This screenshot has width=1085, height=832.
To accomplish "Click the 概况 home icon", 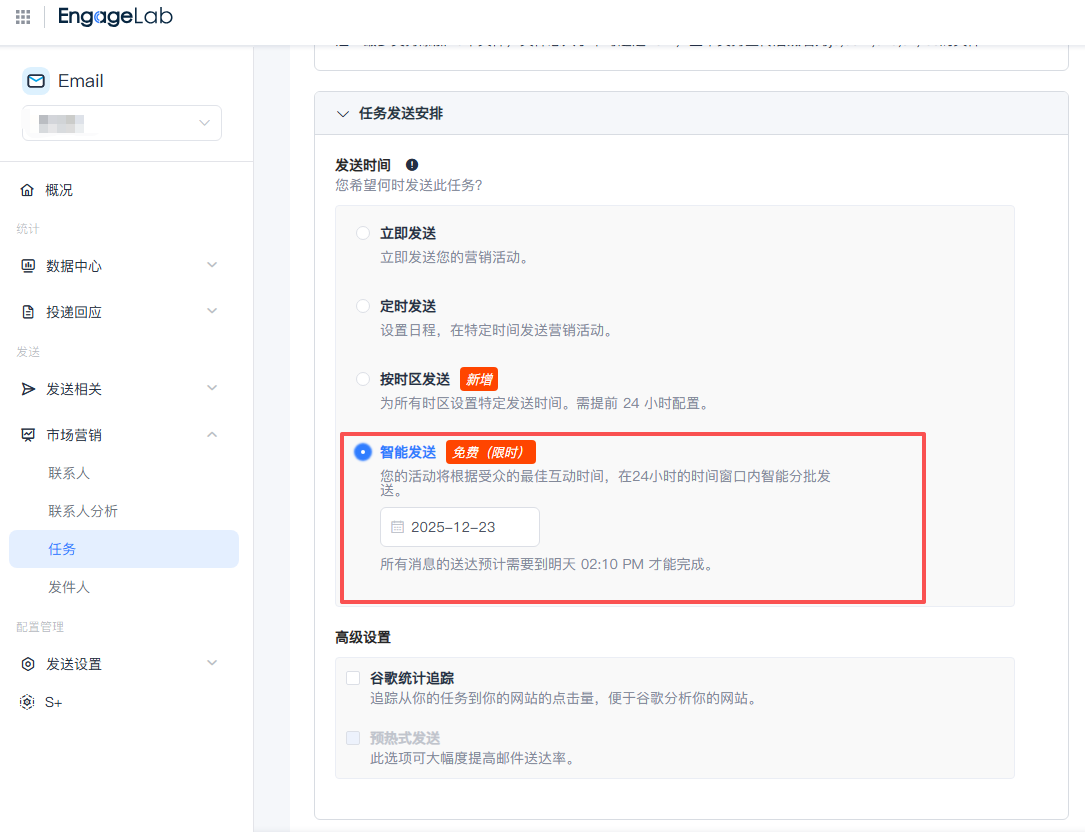I will [27, 190].
